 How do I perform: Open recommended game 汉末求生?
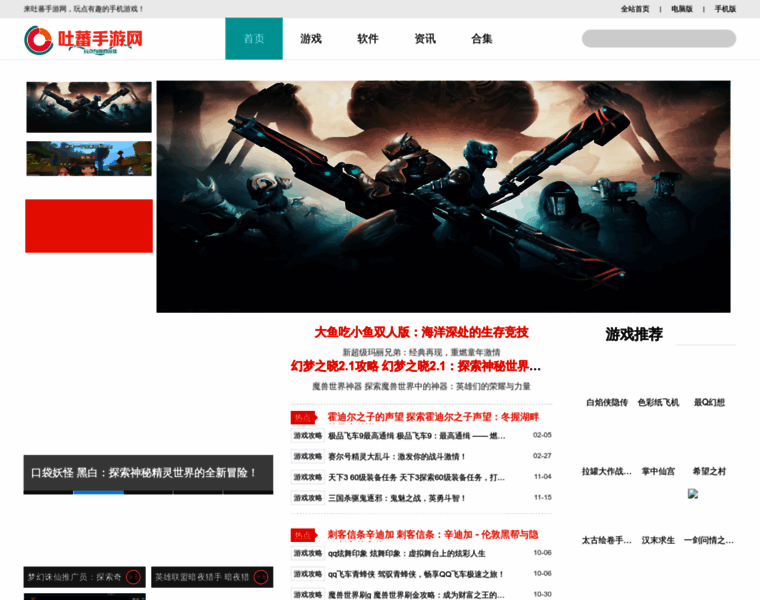click(658, 540)
